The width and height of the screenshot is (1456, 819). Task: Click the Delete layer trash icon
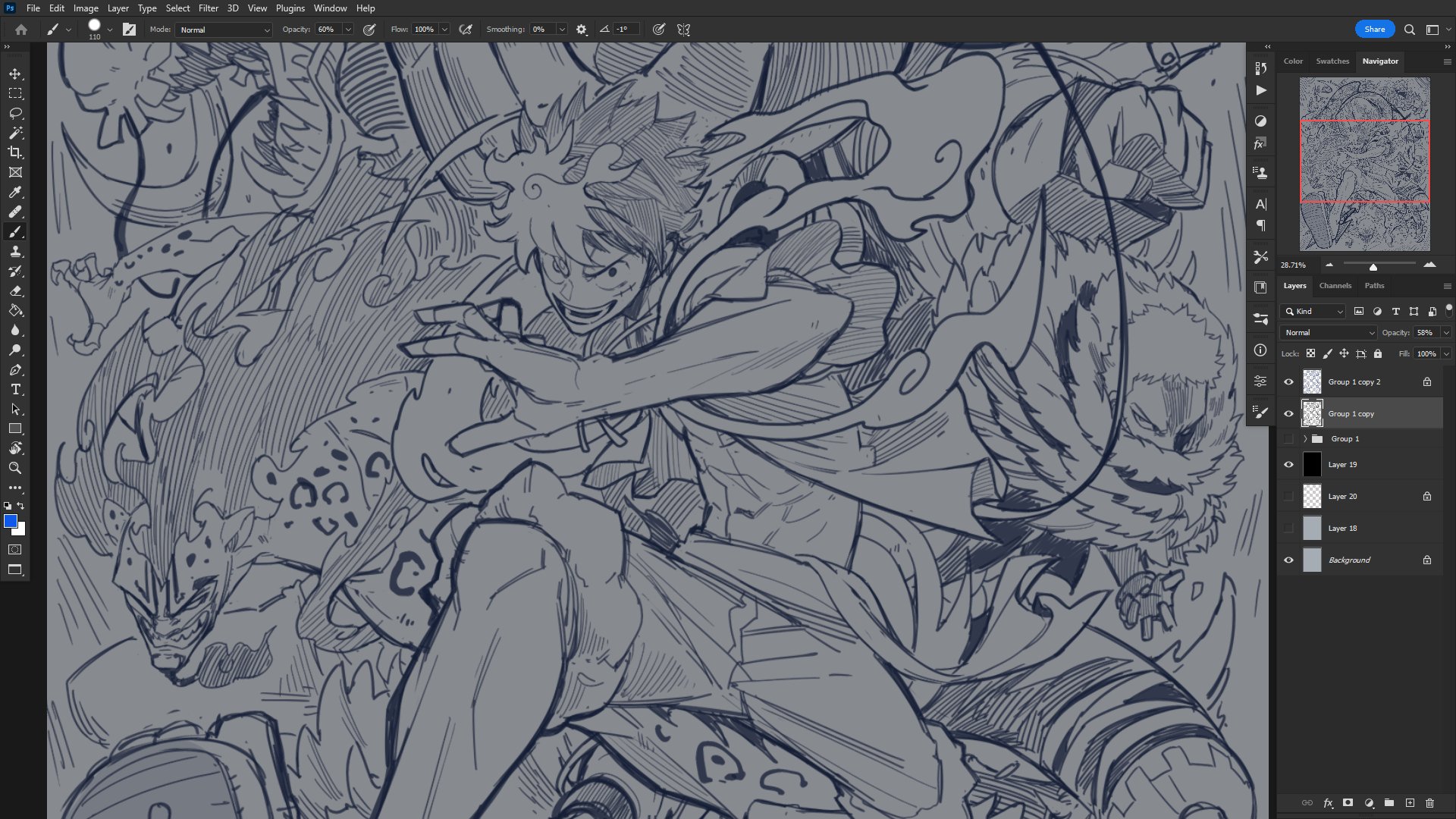[x=1429, y=803]
